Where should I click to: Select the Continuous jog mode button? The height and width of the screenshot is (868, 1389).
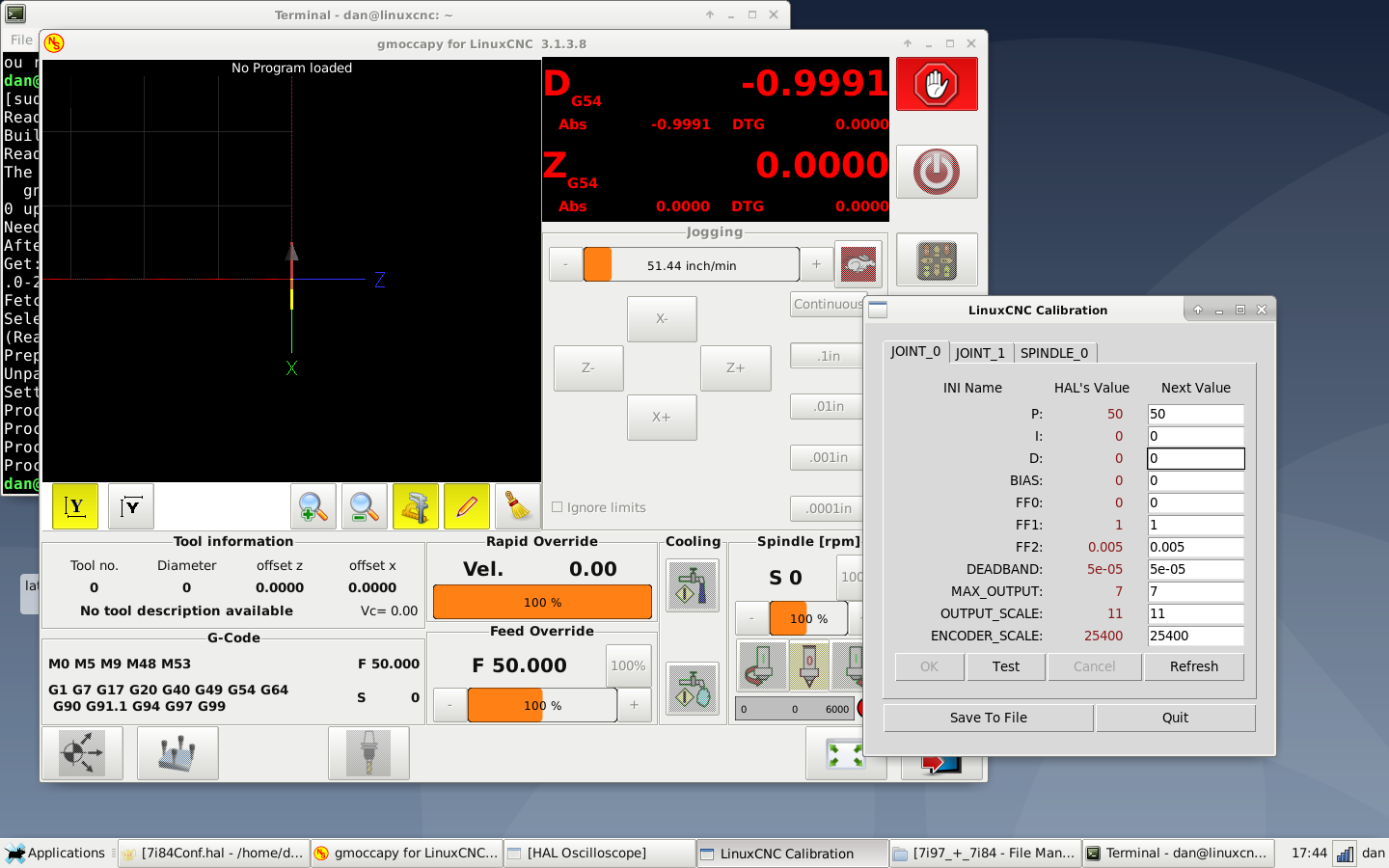(x=828, y=304)
